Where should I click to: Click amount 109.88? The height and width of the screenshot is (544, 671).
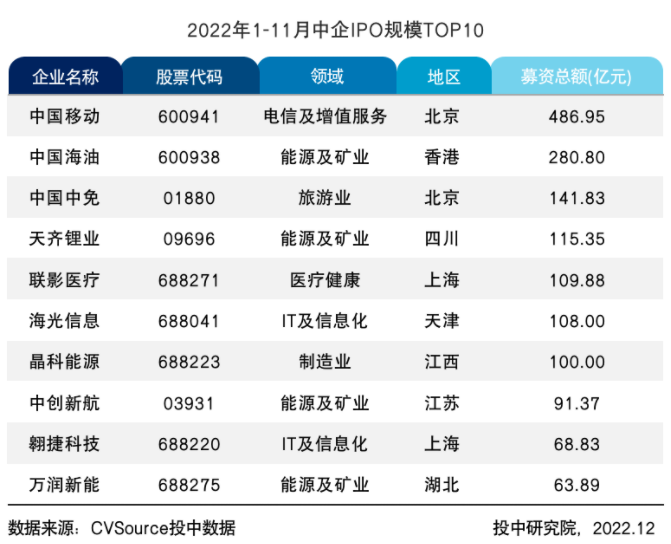(x=577, y=280)
